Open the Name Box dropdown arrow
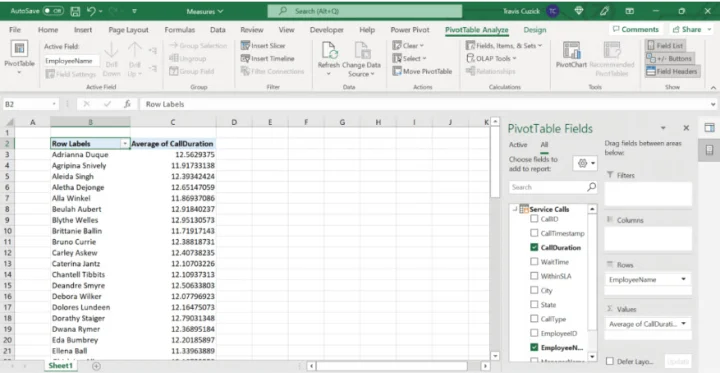The image size is (720, 373). pos(54,104)
